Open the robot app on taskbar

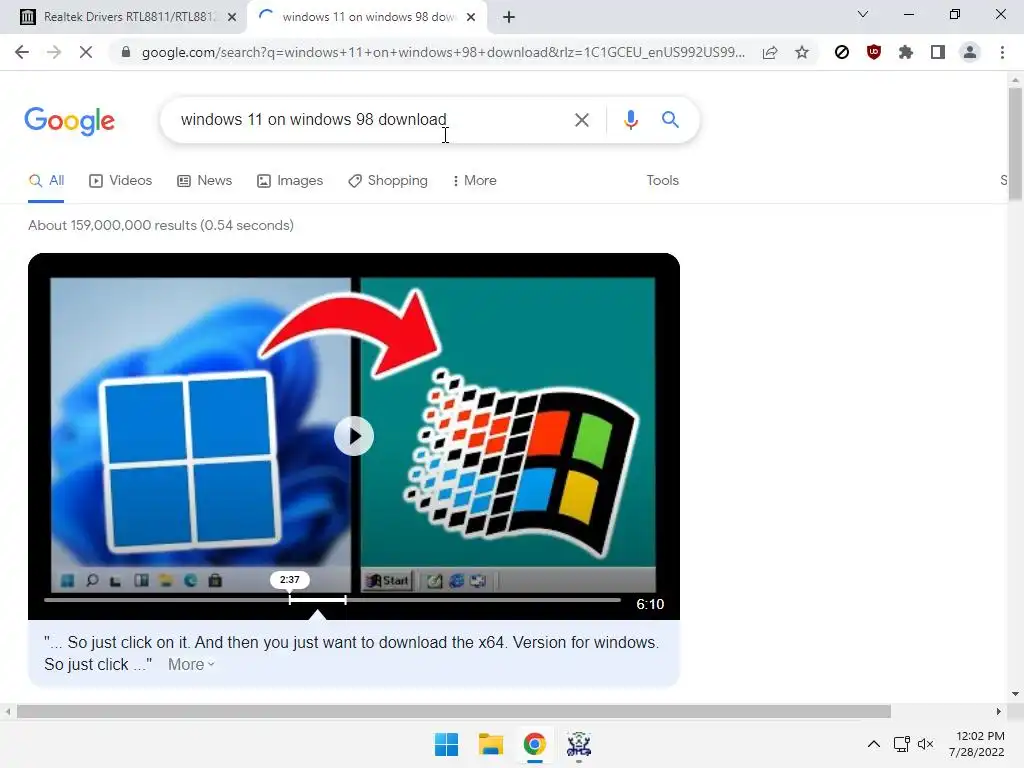[x=579, y=744]
